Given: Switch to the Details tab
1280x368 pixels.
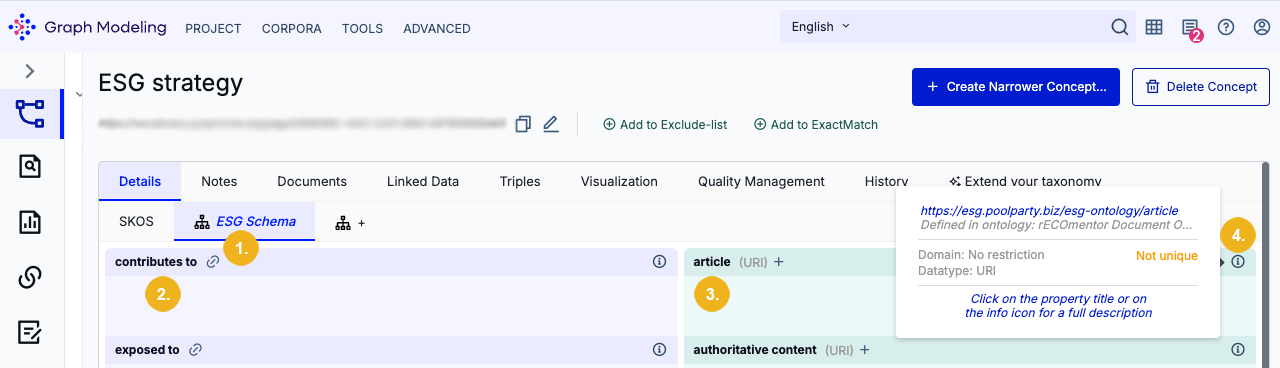Looking at the screenshot, I should pos(140,181).
